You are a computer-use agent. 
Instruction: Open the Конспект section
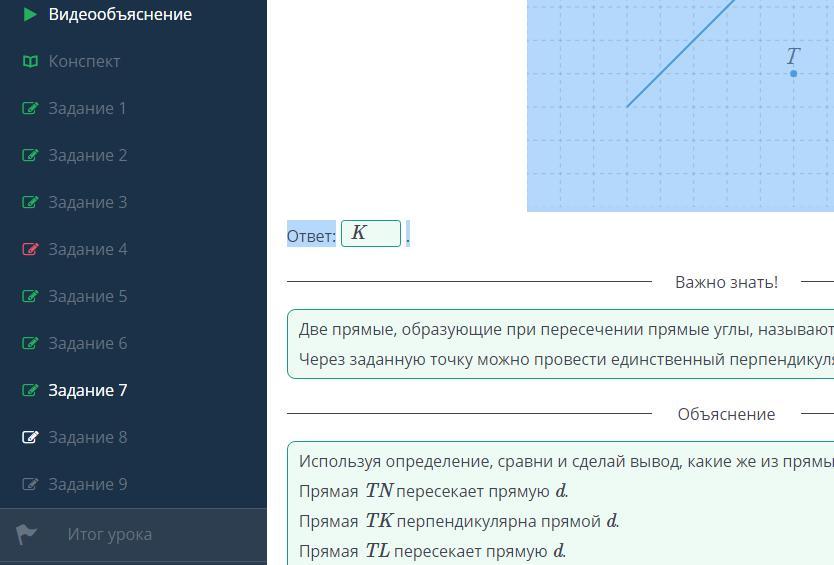coord(84,61)
